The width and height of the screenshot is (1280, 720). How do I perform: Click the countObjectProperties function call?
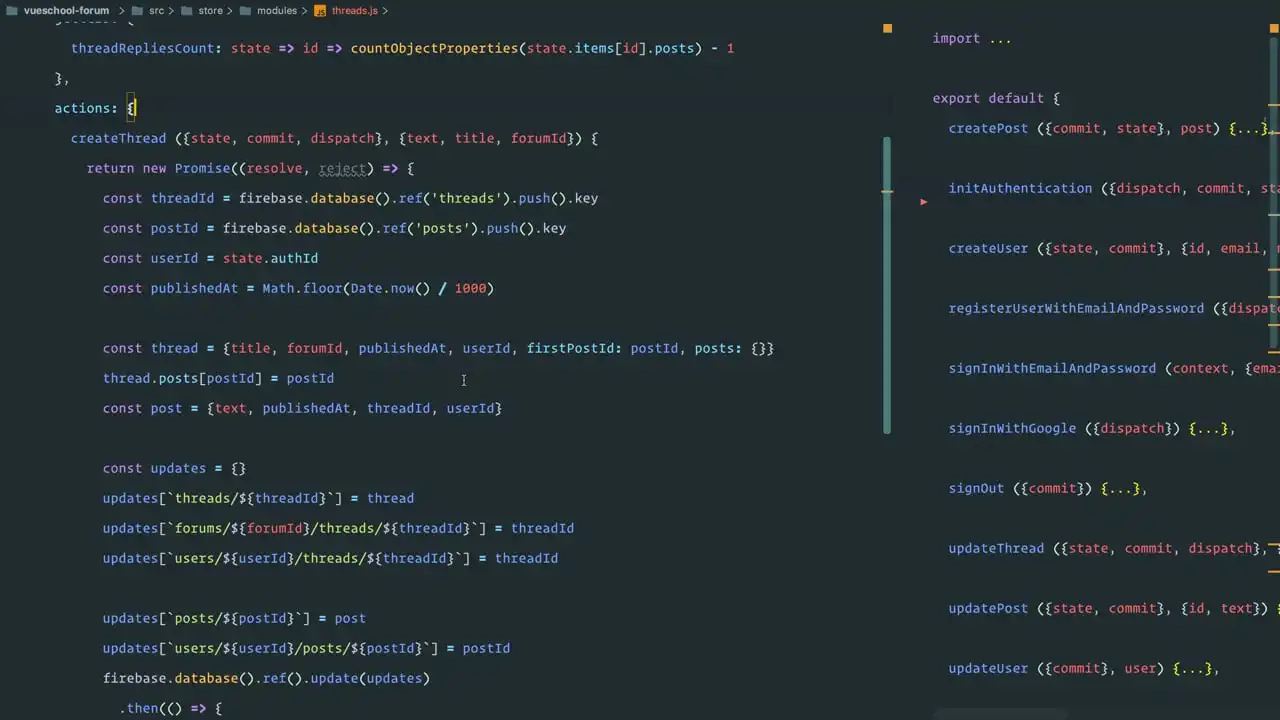coord(434,48)
